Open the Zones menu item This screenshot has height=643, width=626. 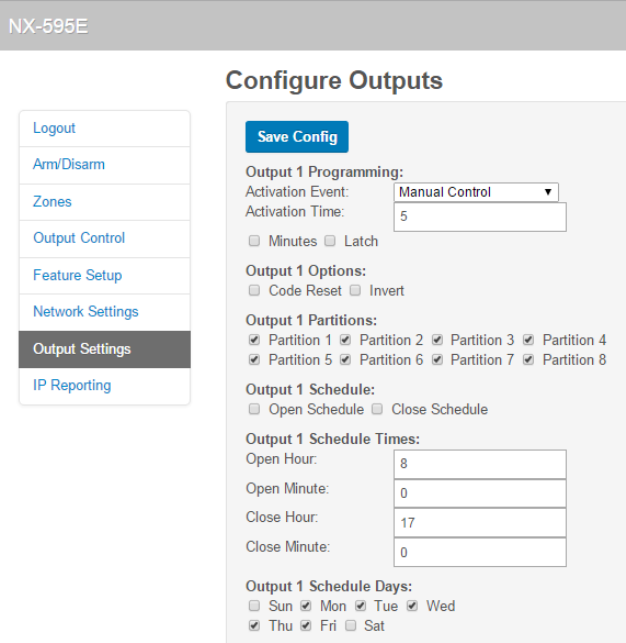(x=52, y=202)
